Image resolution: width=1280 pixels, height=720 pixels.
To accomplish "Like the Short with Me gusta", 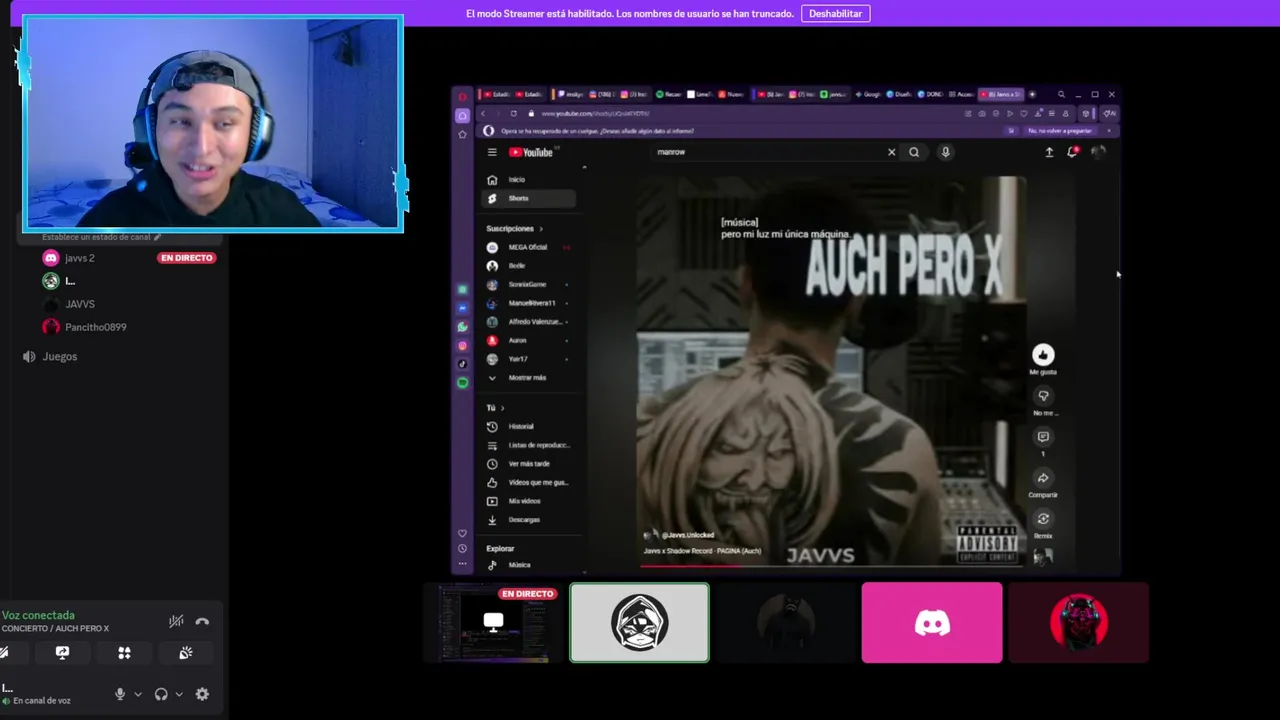I will pyautogui.click(x=1043, y=355).
